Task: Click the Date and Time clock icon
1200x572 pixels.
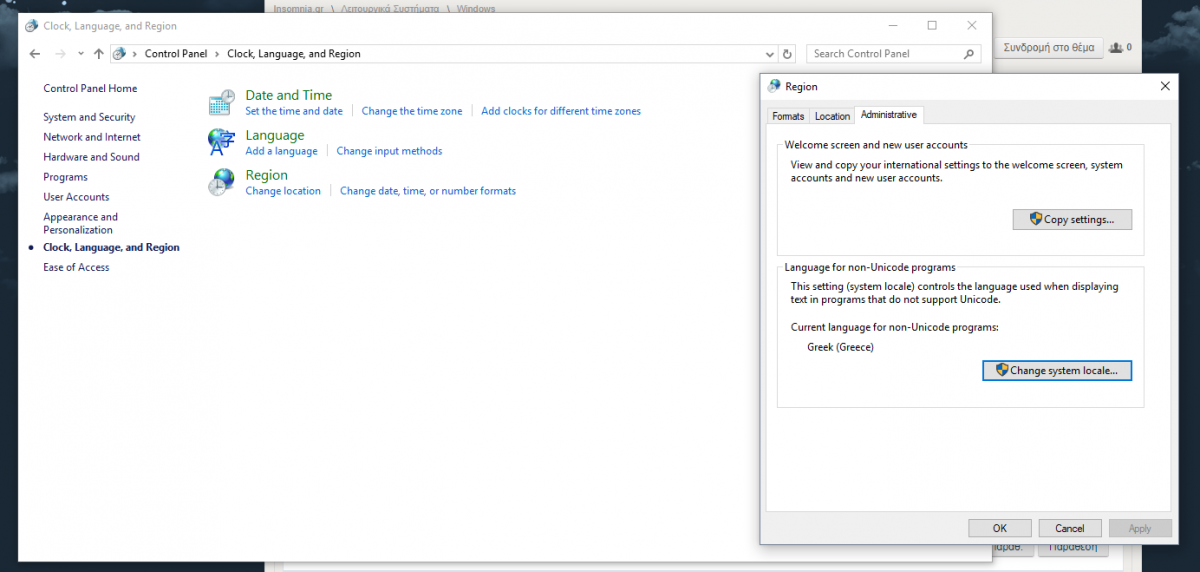Action: 221,103
